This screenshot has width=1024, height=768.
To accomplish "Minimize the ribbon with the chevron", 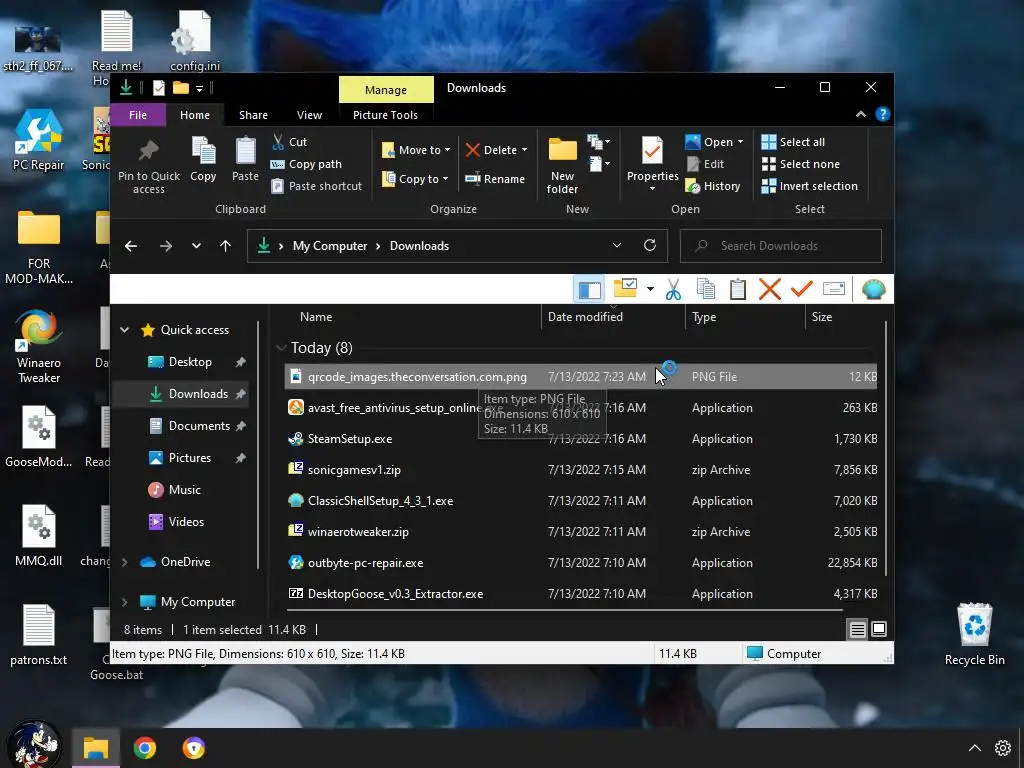I will (861, 114).
